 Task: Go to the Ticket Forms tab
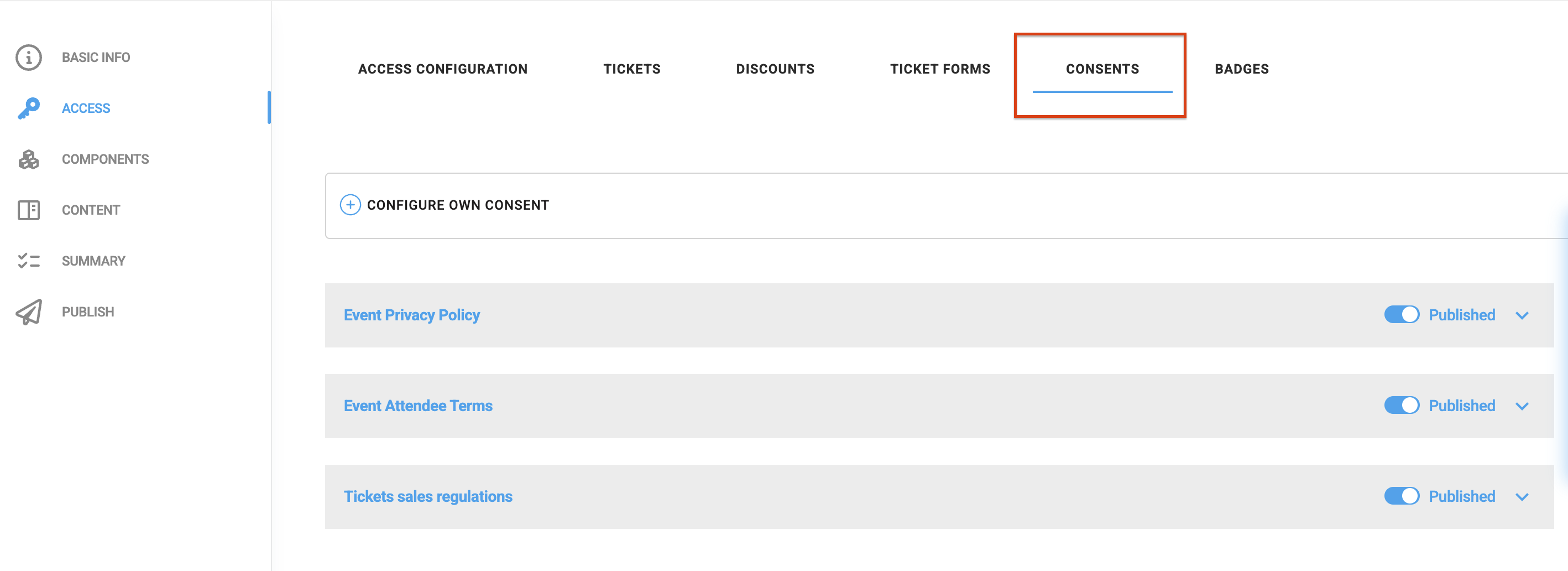(x=940, y=69)
